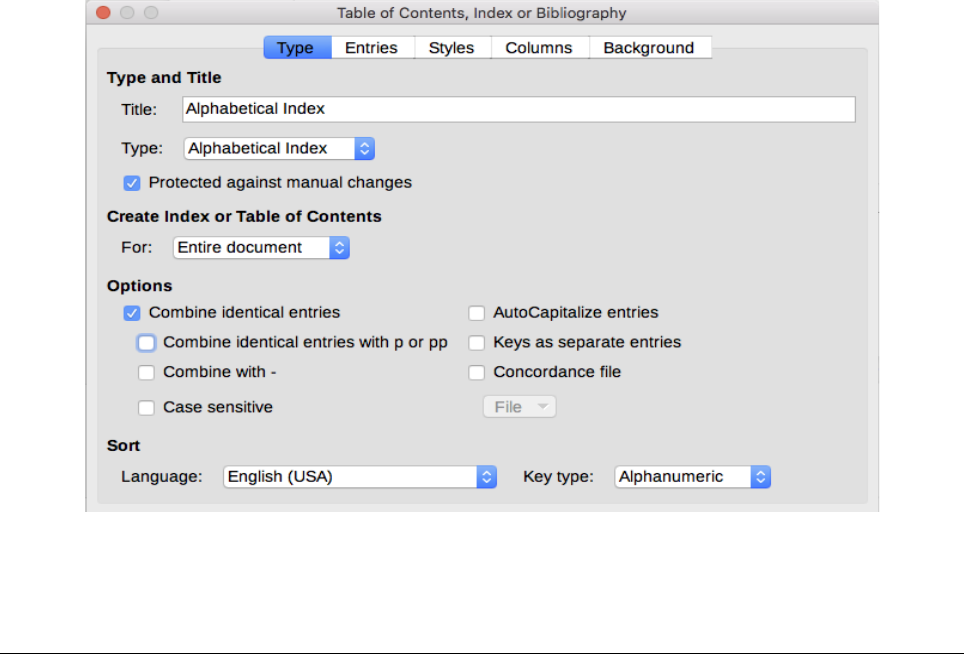
Task: Select the Background tab
Action: tap(648, 48)
